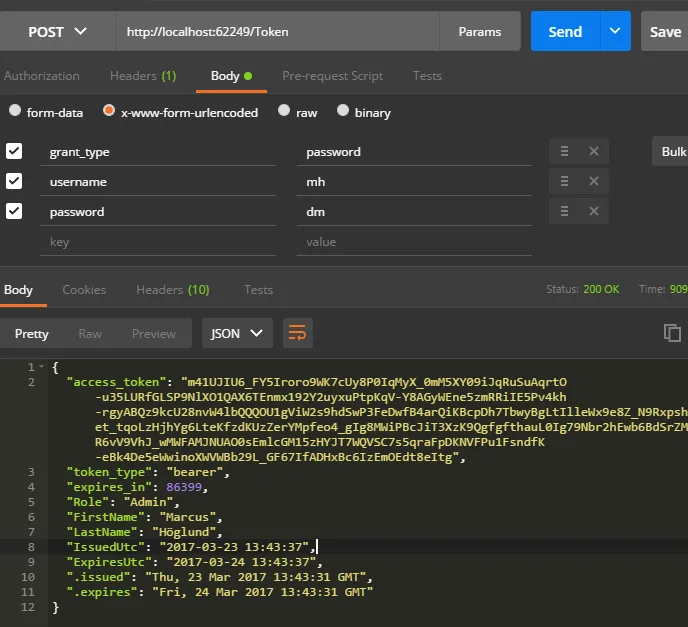Click the empty new key field

(158, 242)
